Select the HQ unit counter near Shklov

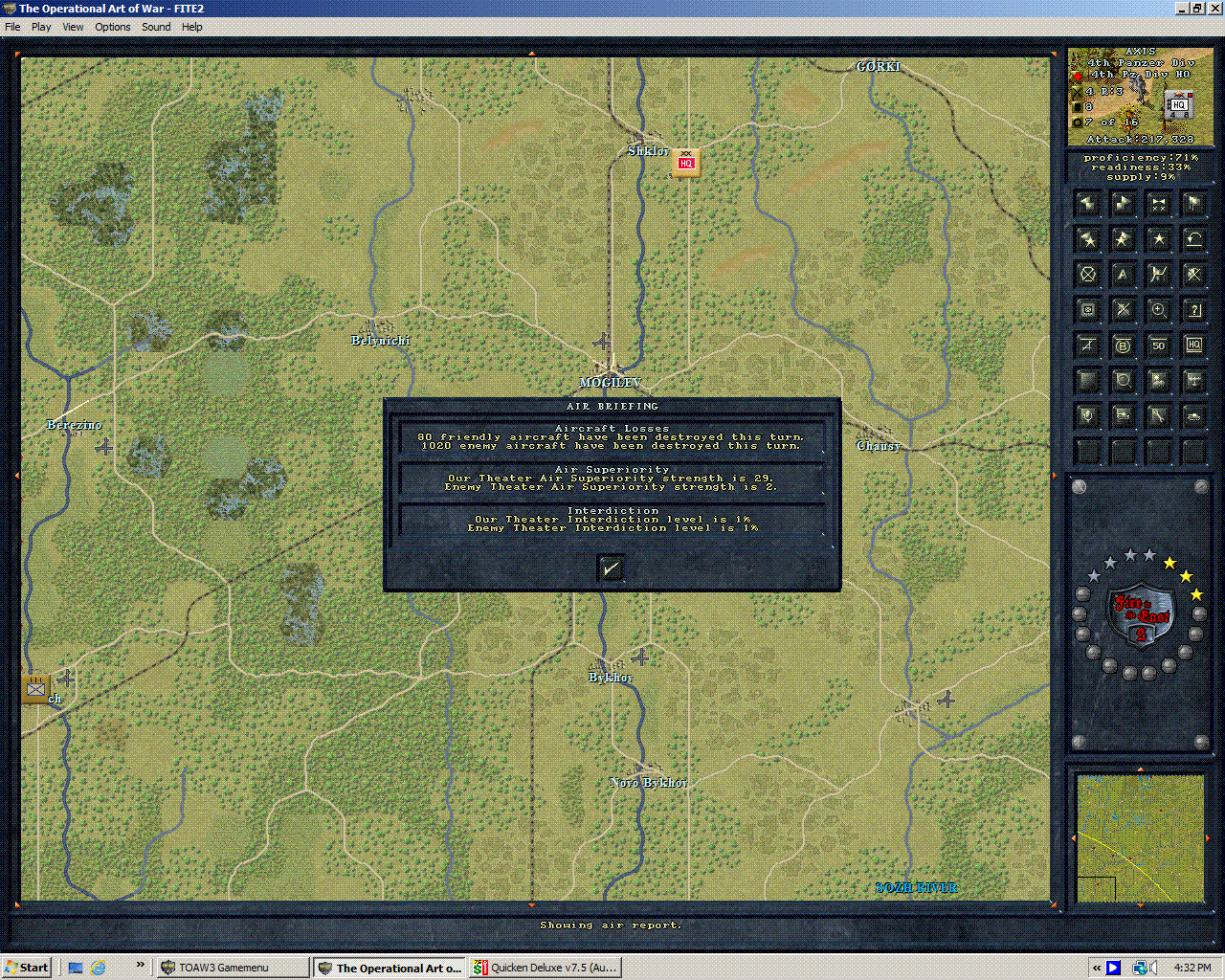point(685,163)
